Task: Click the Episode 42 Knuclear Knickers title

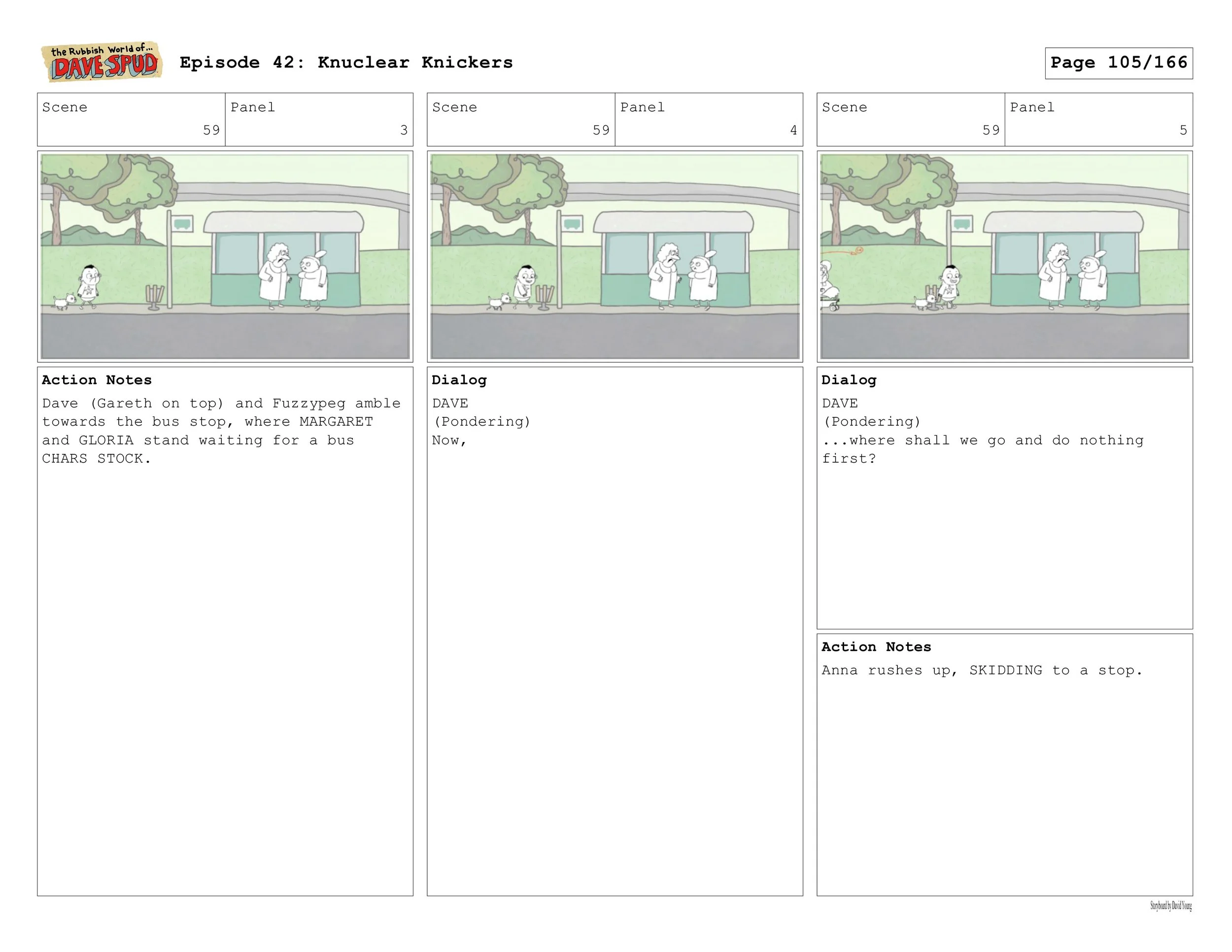Action: click(346, 63)
